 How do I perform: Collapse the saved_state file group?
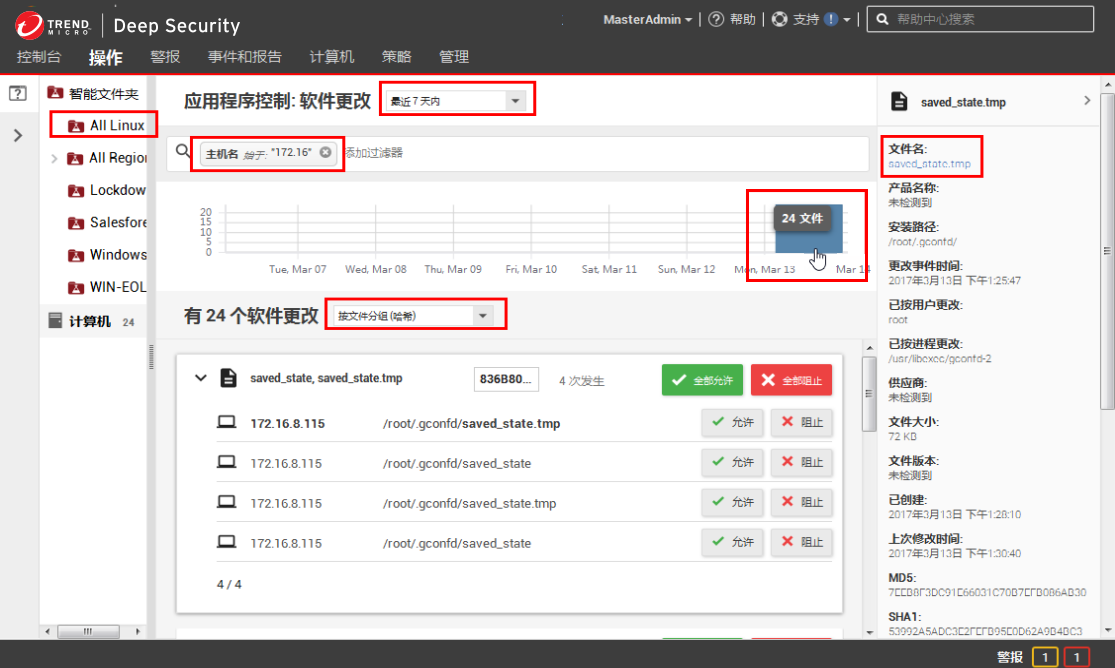tap(201, 378)
